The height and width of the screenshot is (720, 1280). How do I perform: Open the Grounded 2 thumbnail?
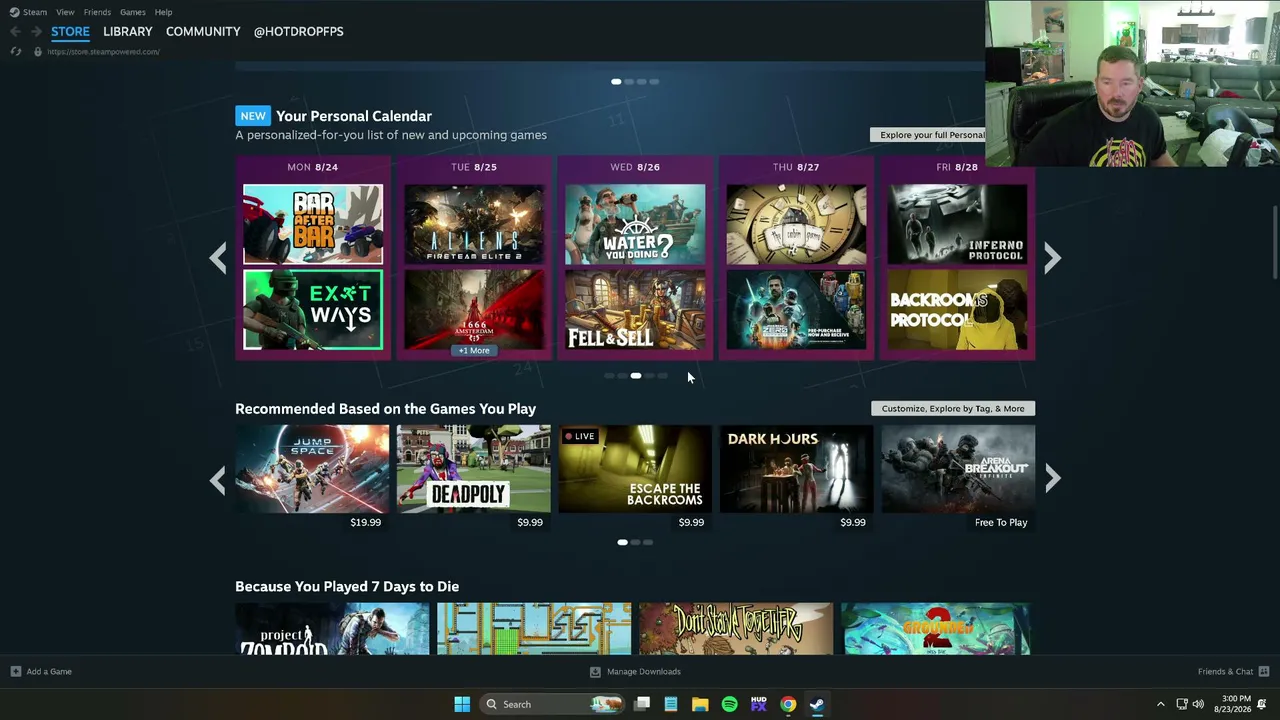pyautogui.click(x=937, y=629)
